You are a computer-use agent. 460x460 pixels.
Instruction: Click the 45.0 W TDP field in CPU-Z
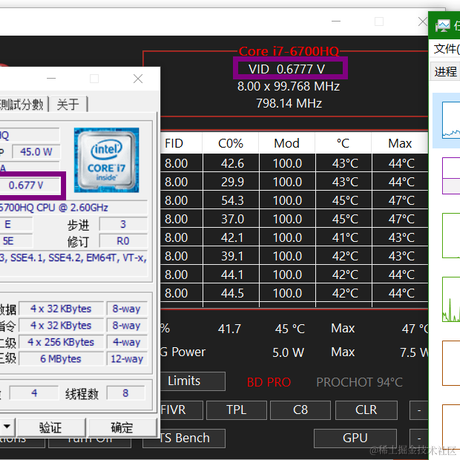click(36, 152)
